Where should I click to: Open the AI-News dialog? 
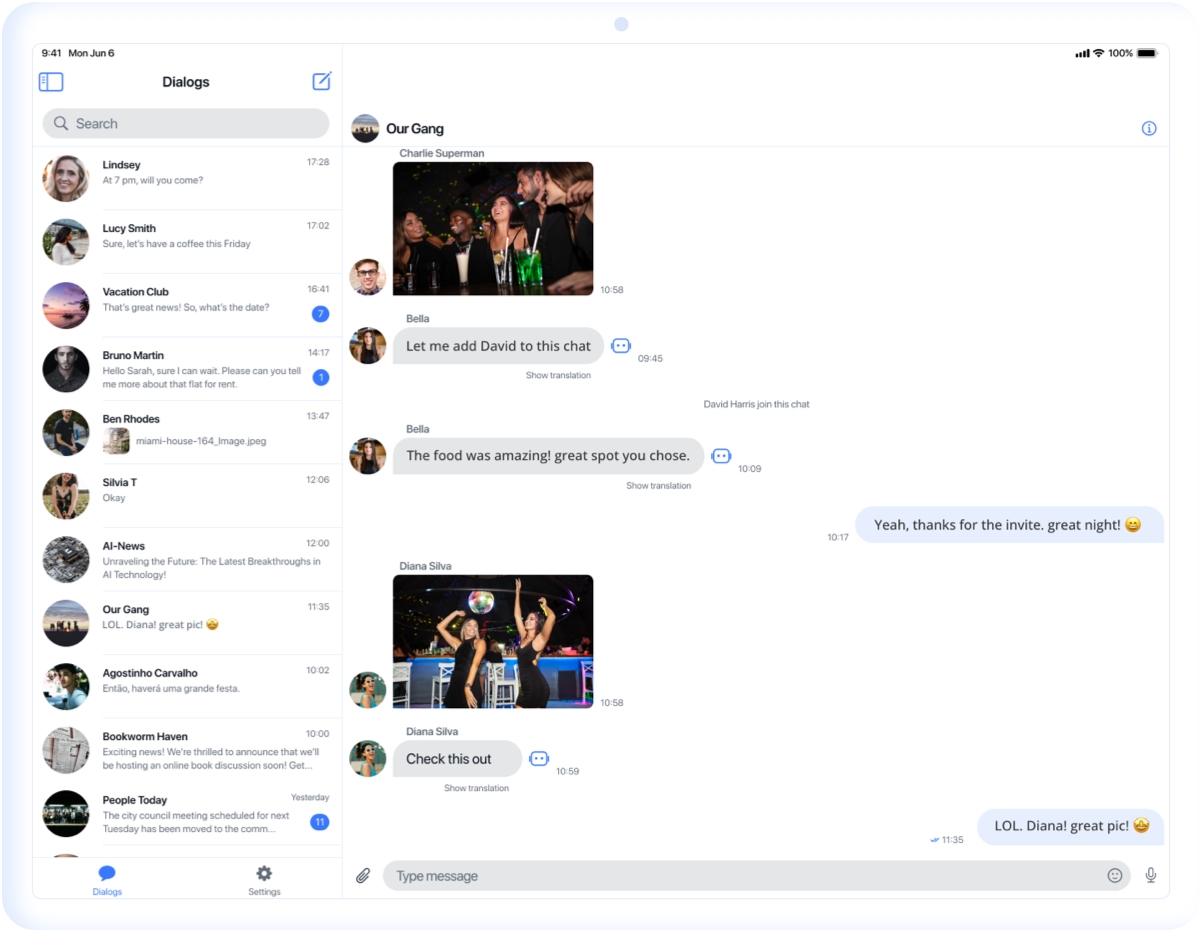187,559
